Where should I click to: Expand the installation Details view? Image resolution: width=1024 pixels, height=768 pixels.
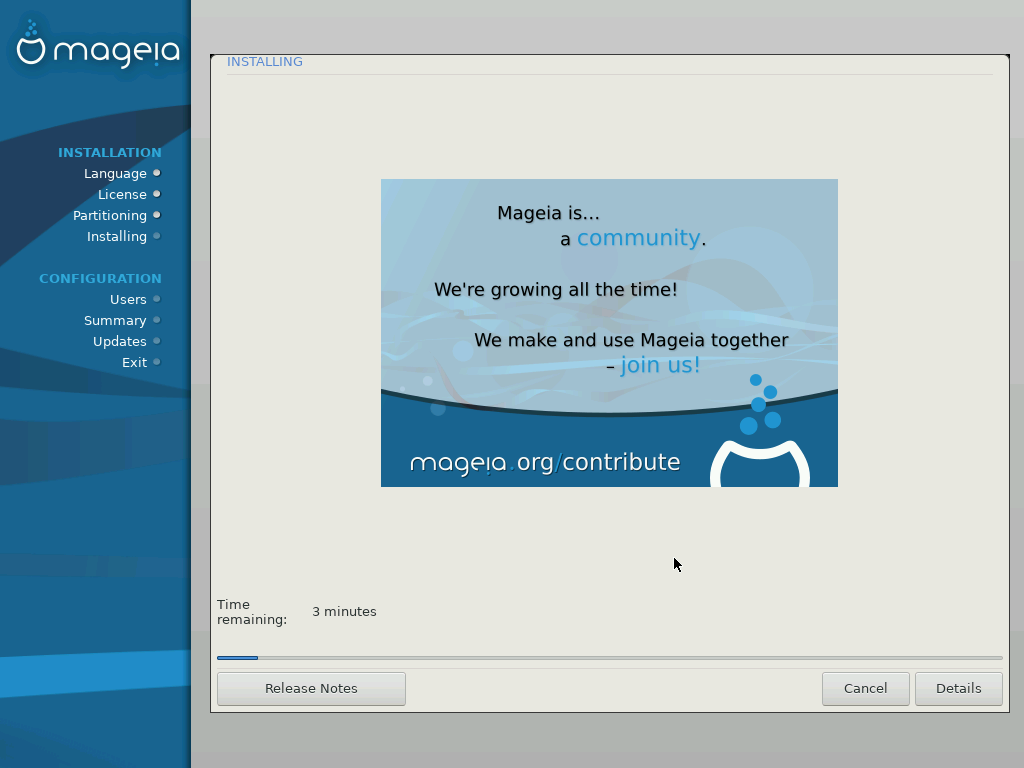click(958, 688)
